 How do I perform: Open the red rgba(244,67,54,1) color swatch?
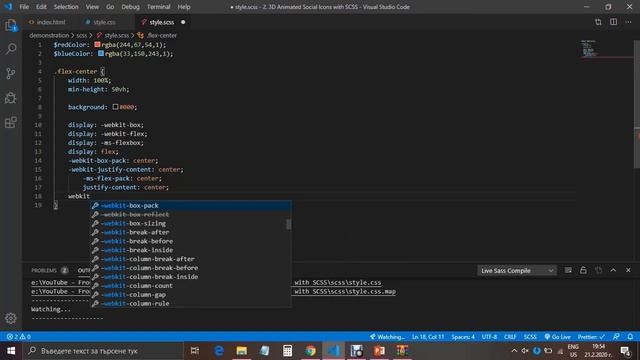tap(97, 44)
